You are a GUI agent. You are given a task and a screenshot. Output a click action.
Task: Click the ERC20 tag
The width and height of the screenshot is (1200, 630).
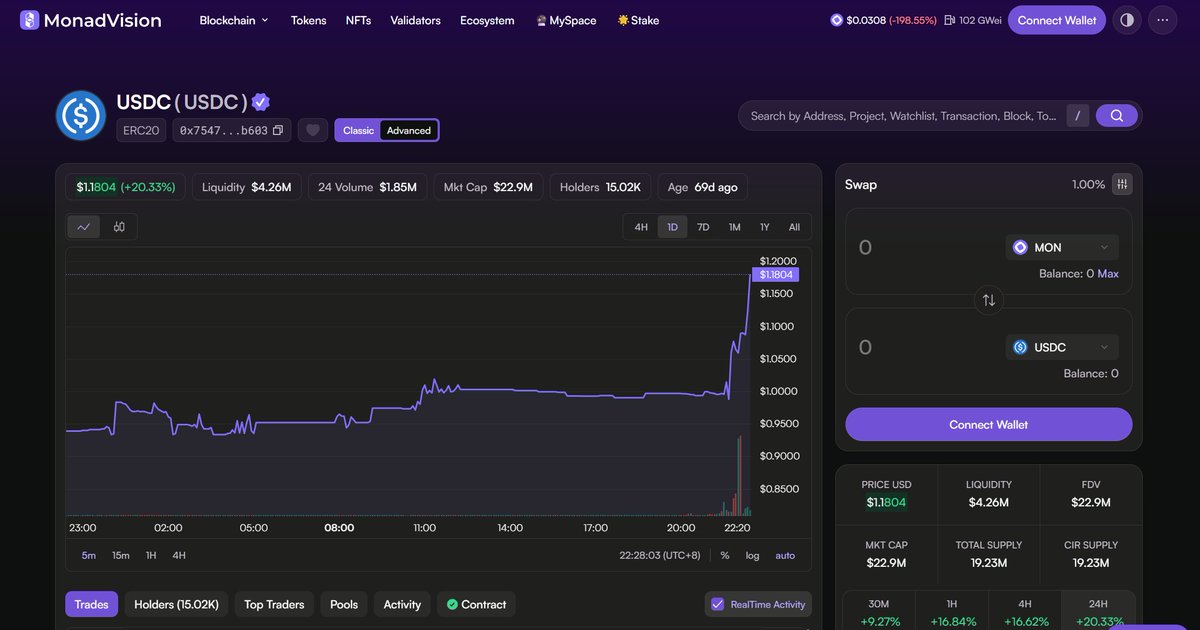(141, 130)
